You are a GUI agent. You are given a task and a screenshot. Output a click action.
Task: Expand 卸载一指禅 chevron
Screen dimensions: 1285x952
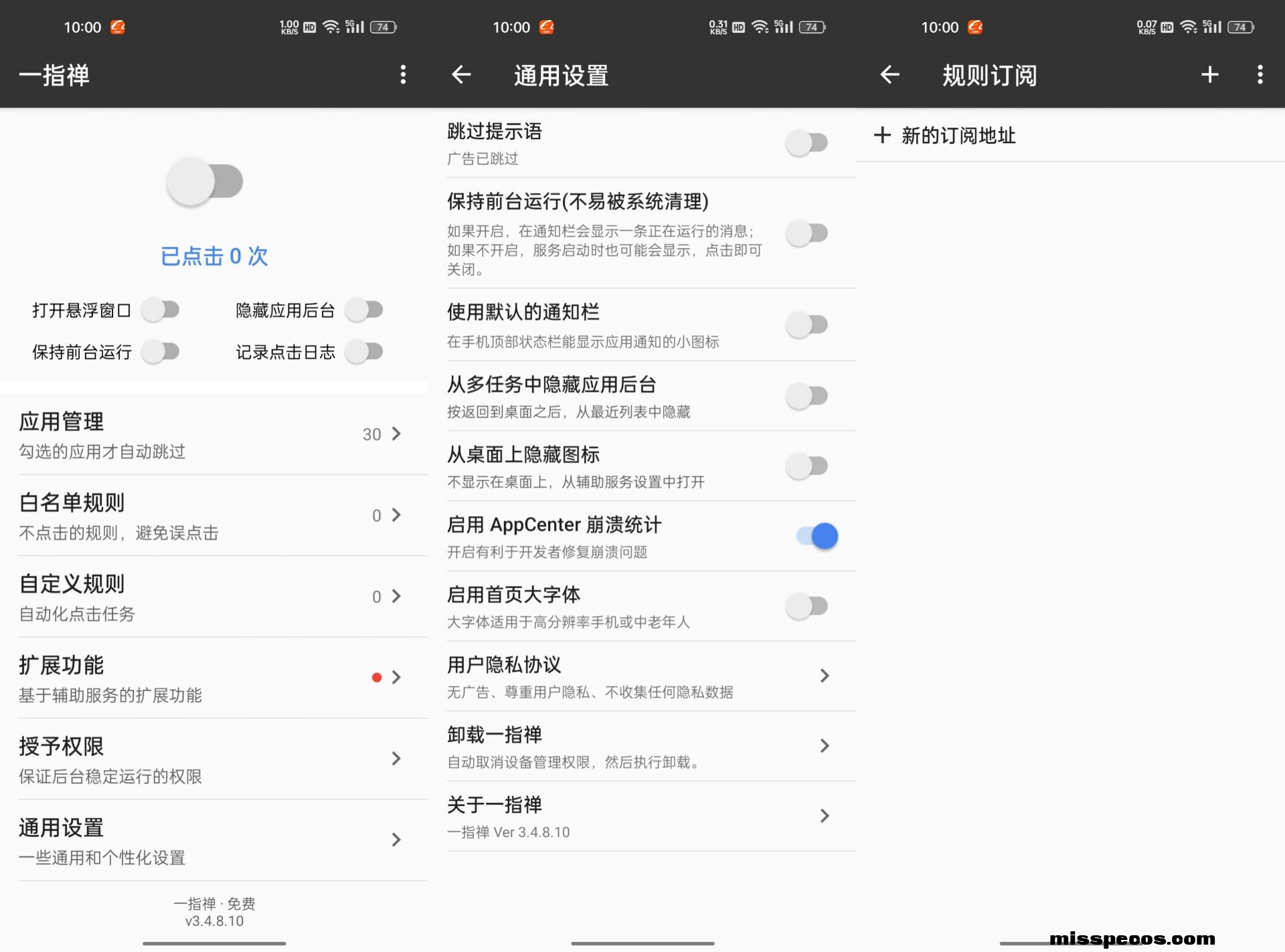pos(825,746)
